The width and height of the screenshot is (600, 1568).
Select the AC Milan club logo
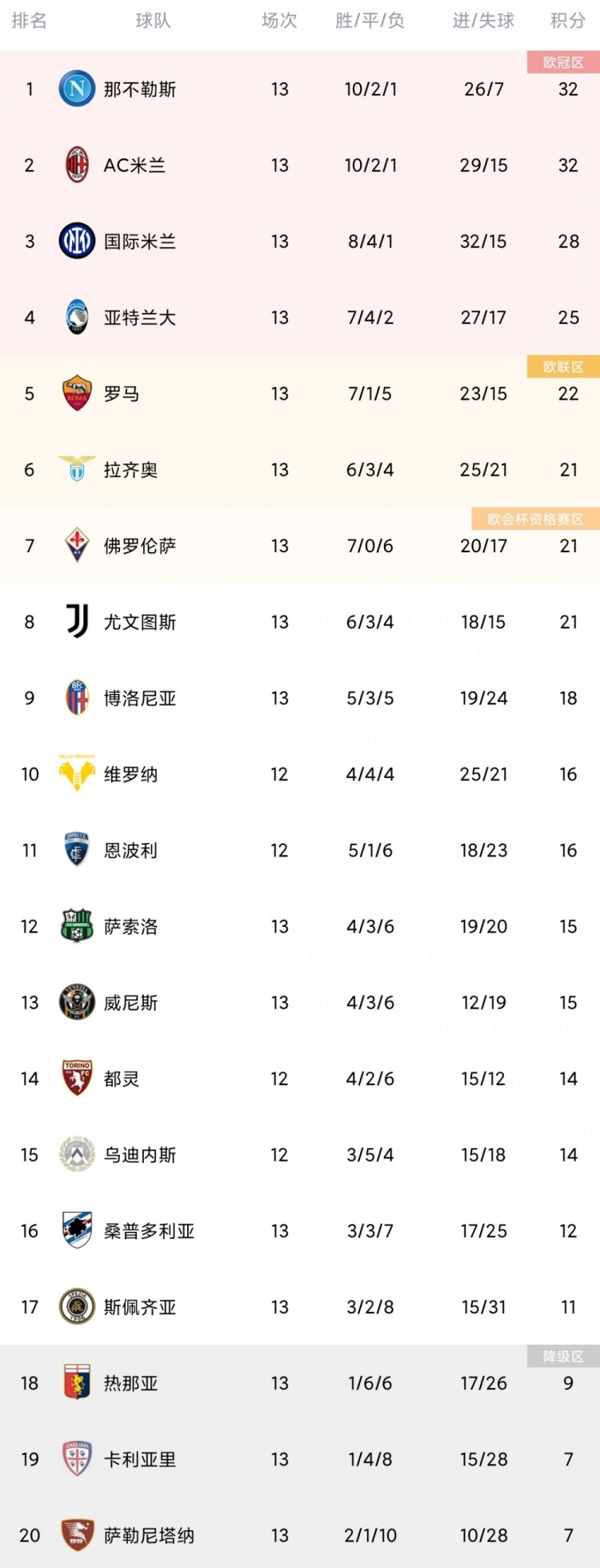pyautogui.click(x=78, y=165)
